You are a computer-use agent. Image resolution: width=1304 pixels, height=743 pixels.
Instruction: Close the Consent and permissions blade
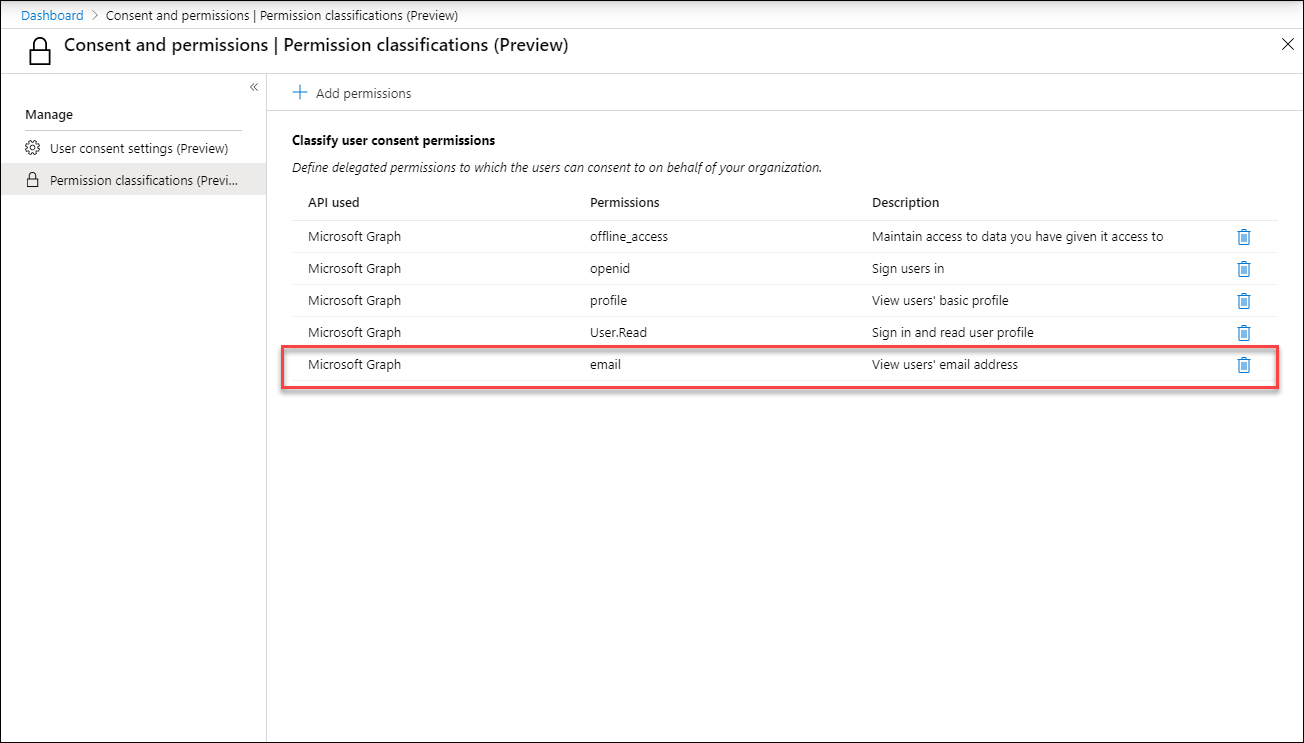[1287, 44]
